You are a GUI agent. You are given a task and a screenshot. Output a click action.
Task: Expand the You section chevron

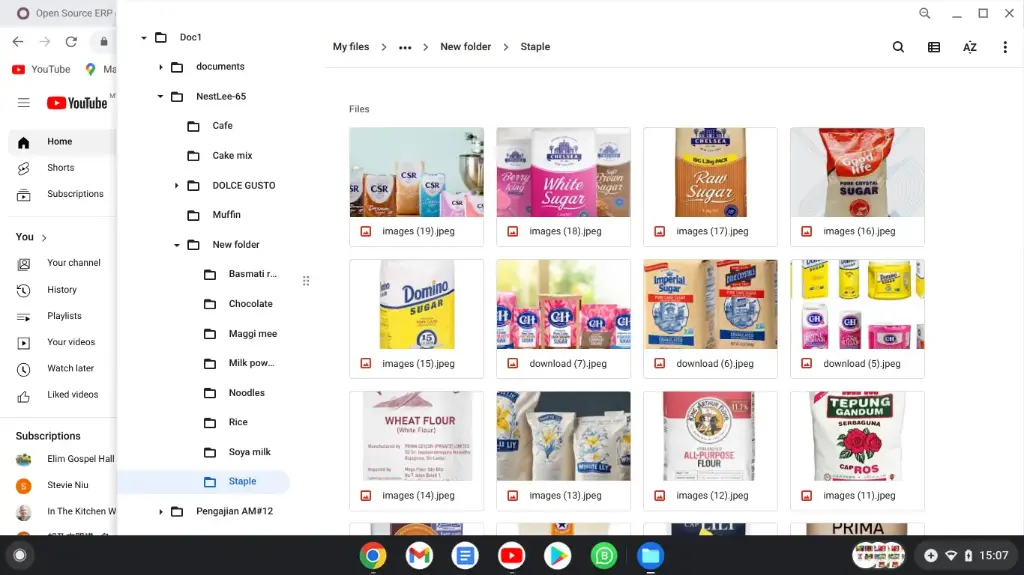[x=44, y=238]
